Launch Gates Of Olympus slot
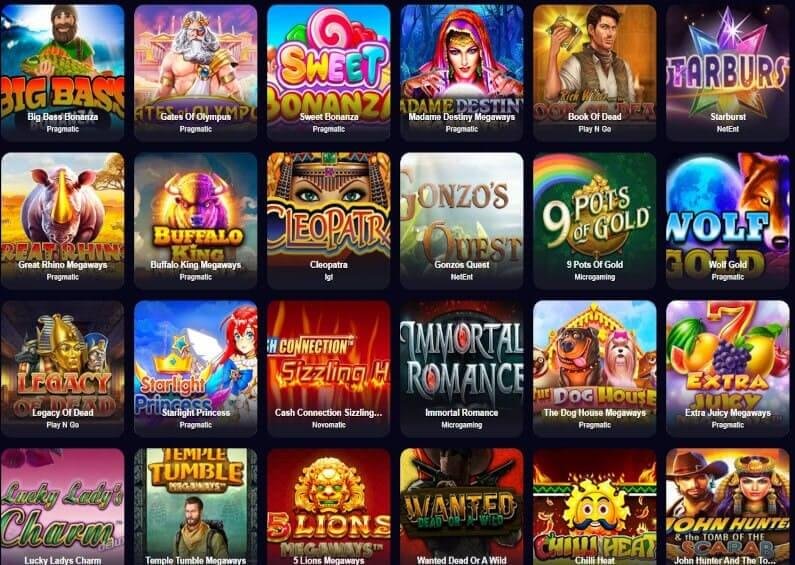This screenshot has height=565, width=795. [x=196, y=73]
